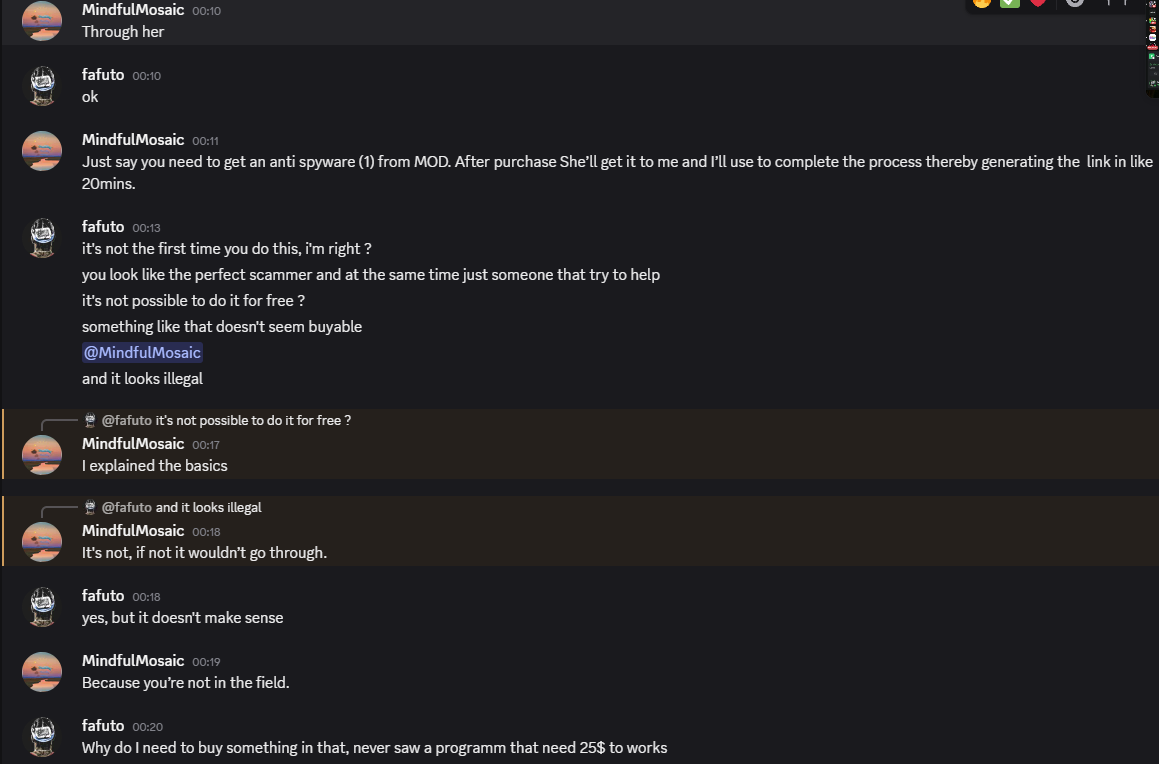The height and width of the screenshot is (764, 1159).
Task: Click @fafuto mention in the 'looks illegal' reply preview
Action: click(127, 508)
